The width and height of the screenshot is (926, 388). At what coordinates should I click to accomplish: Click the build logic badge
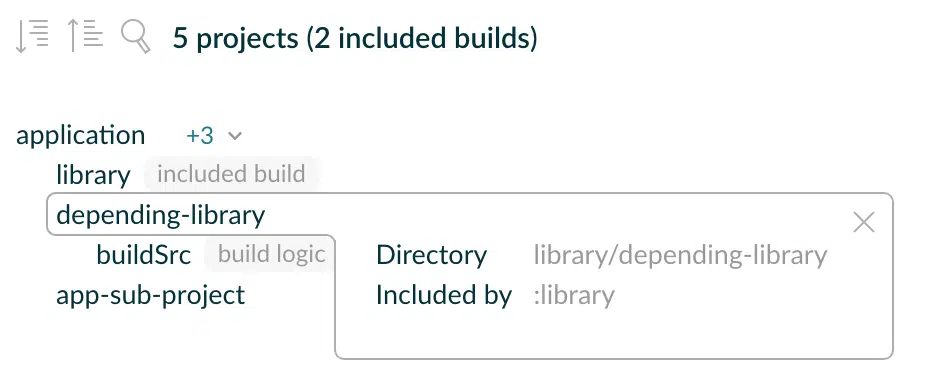(272, 255)
